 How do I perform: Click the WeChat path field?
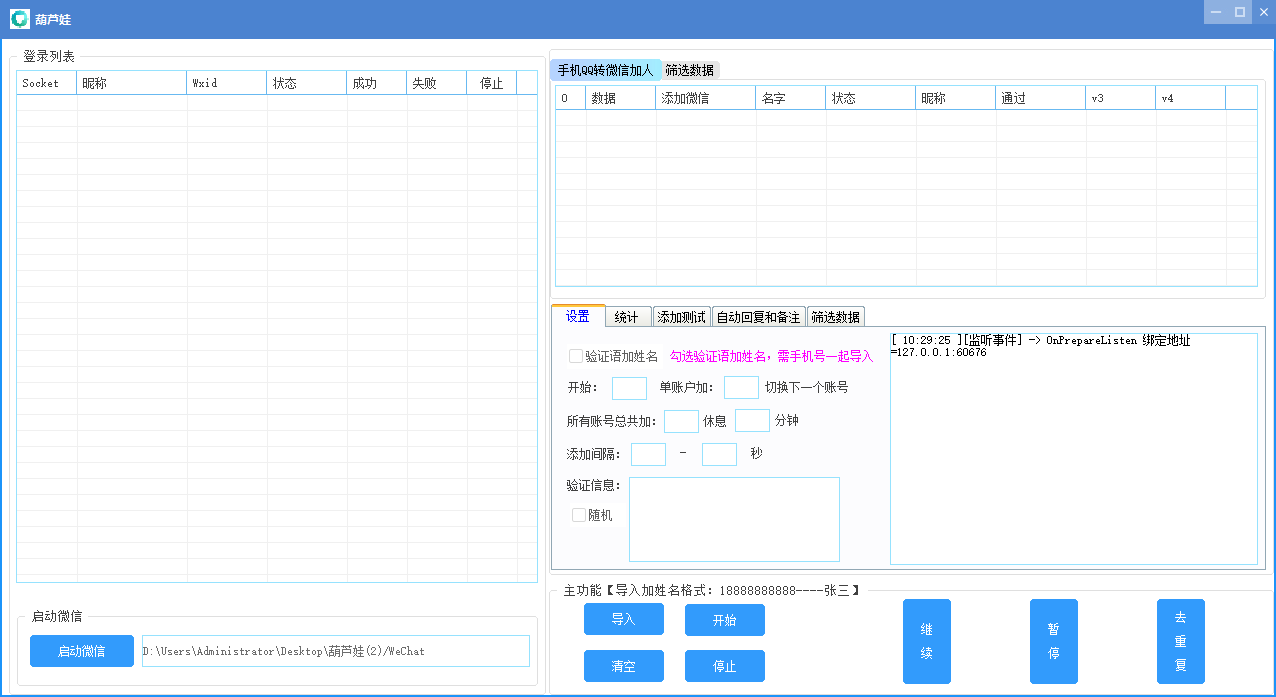coord(336,651)
